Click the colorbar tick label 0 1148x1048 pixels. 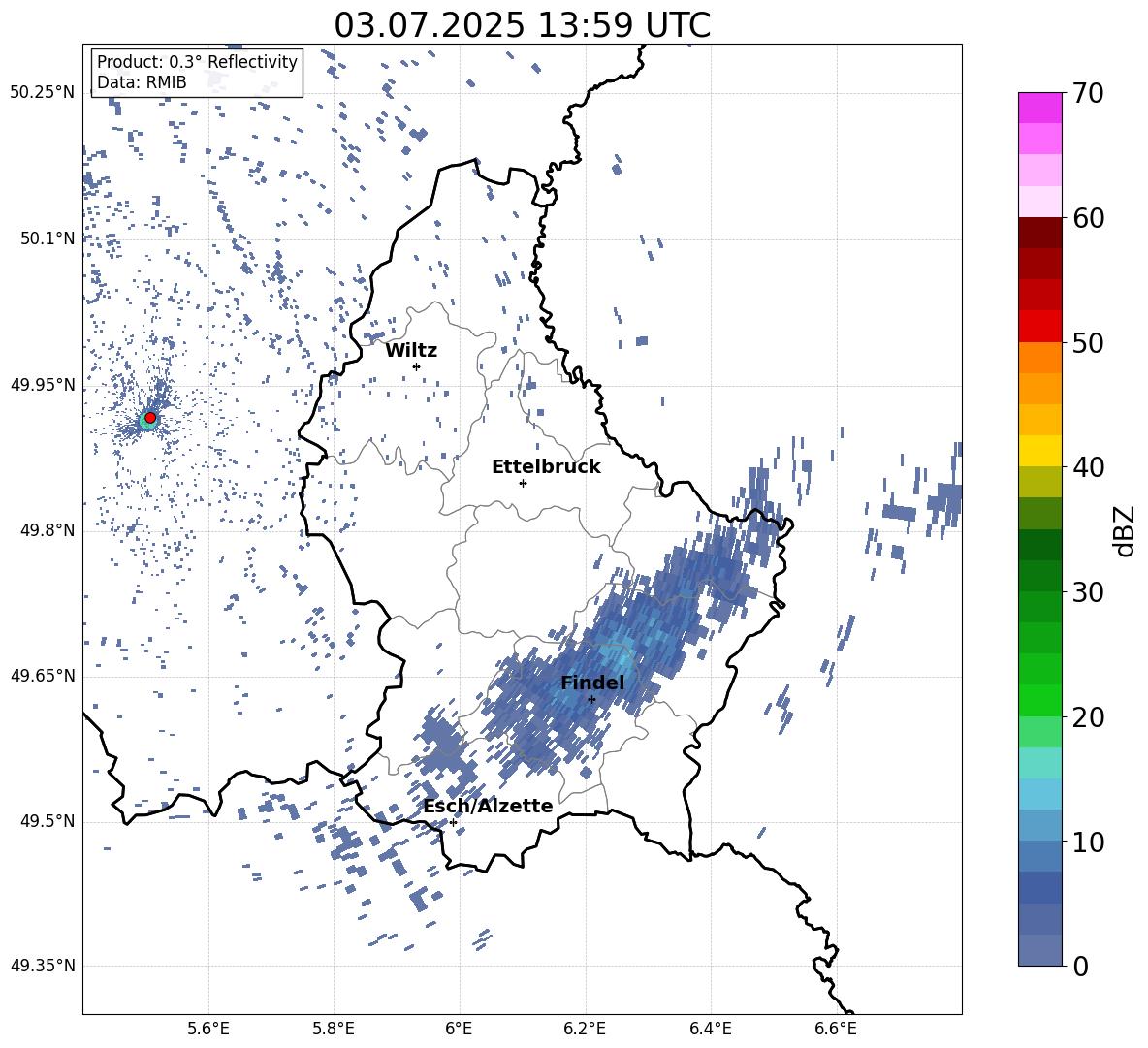pyautogui.click(x=1080, y=967)
